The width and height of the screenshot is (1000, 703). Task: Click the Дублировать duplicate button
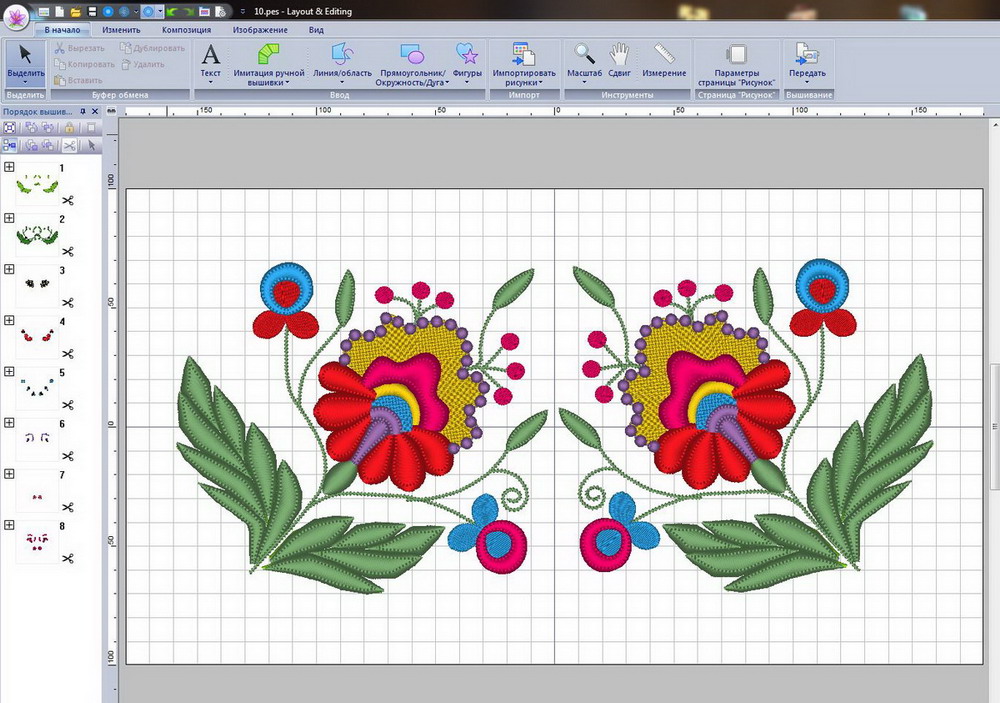pyautogui.click(x=152, y=48)
